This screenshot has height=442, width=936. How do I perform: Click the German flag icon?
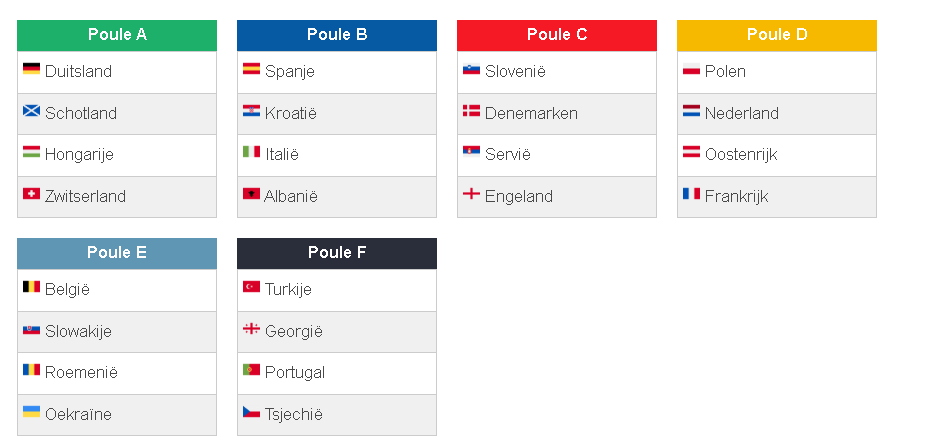[x=31, y=69]
